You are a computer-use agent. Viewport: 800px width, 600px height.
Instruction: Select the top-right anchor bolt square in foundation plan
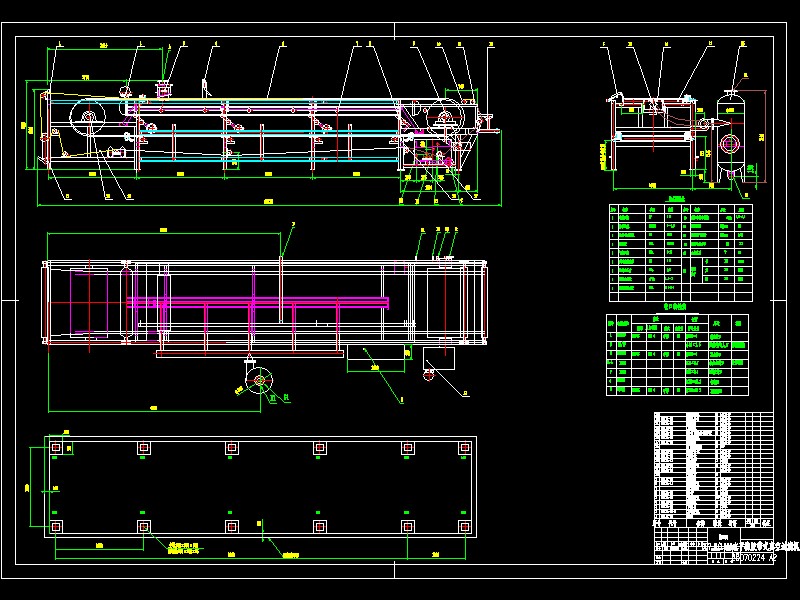pyautogui.click(x=464, y=447)
